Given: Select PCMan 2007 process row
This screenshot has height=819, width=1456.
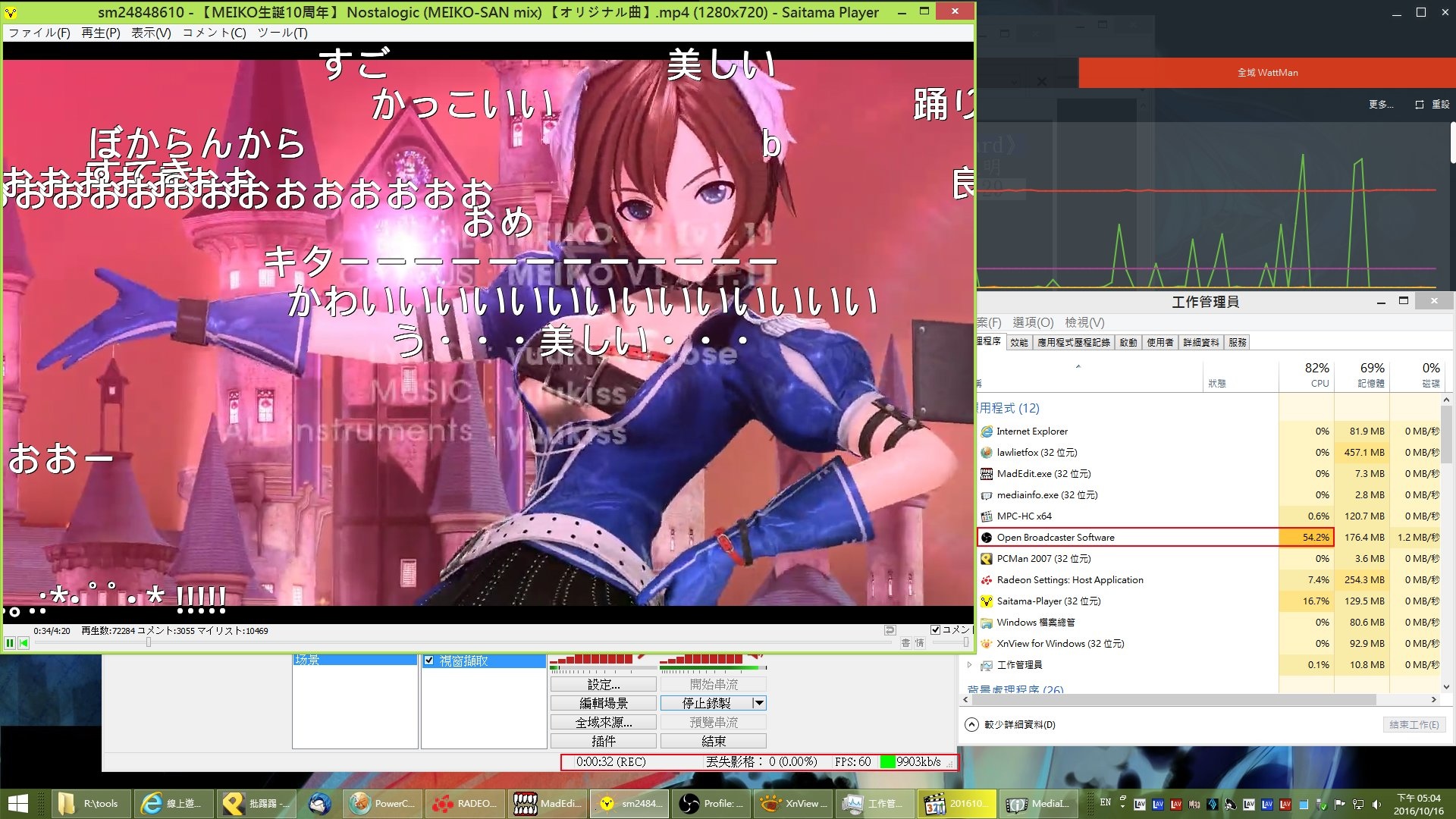Looking at the screenshot, I should coord(1210,559).
